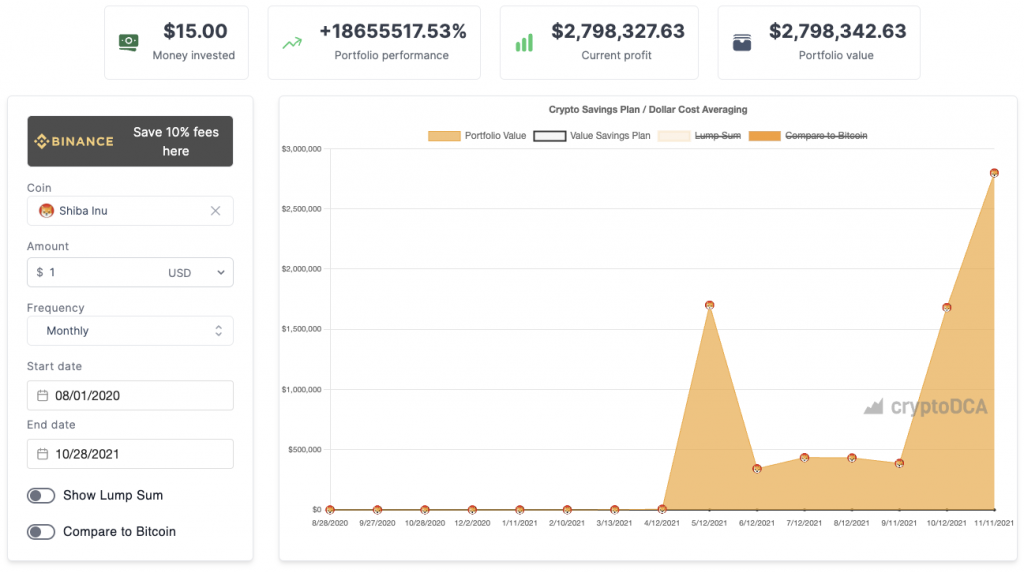1024x573 pixels.
Task: Click the chart title Crypto Savings Plan
Action: [648, 110]
